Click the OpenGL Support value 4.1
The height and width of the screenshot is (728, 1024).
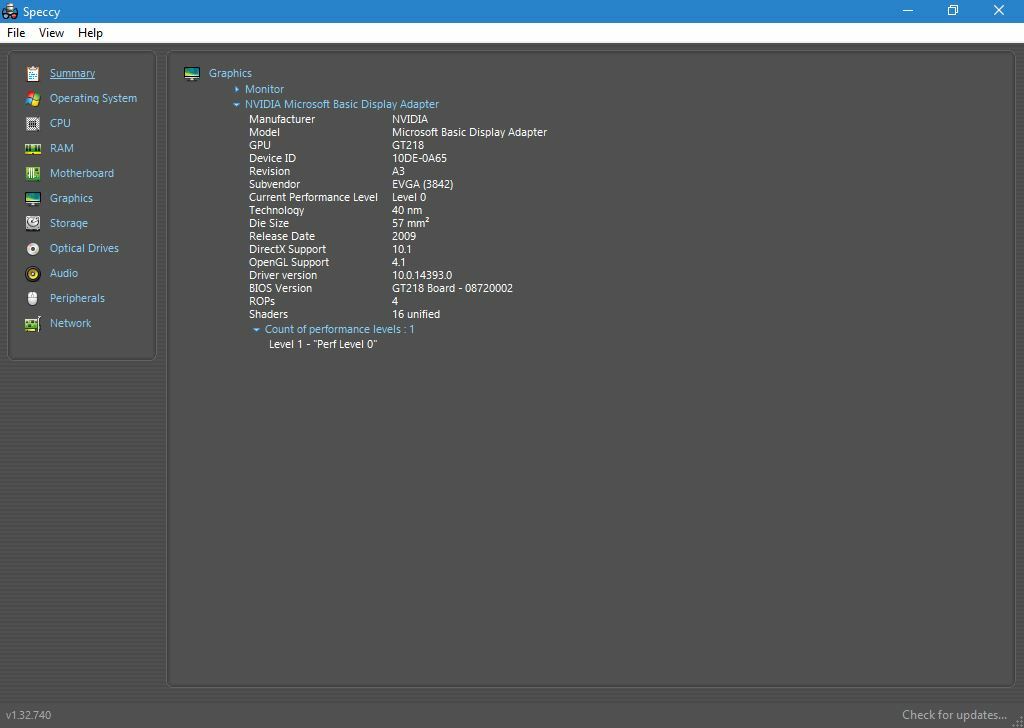coord(398,262)
